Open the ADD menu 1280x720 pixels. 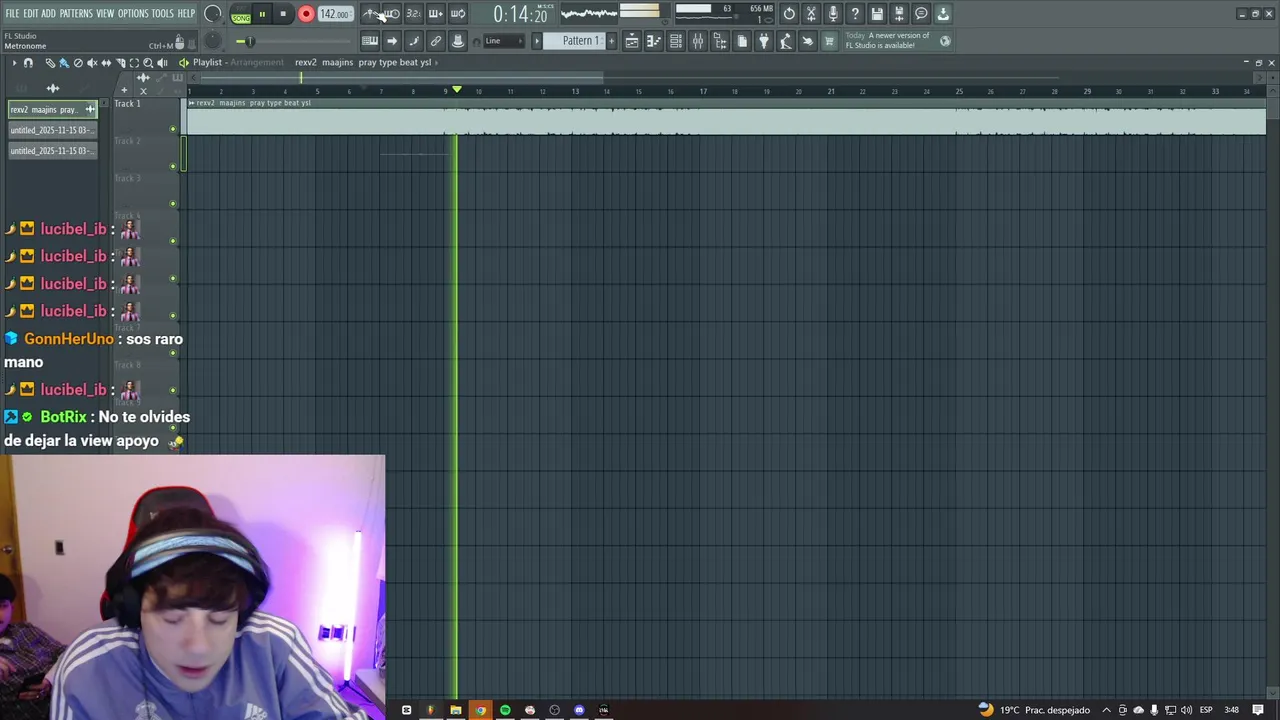[x=49, y=13]
